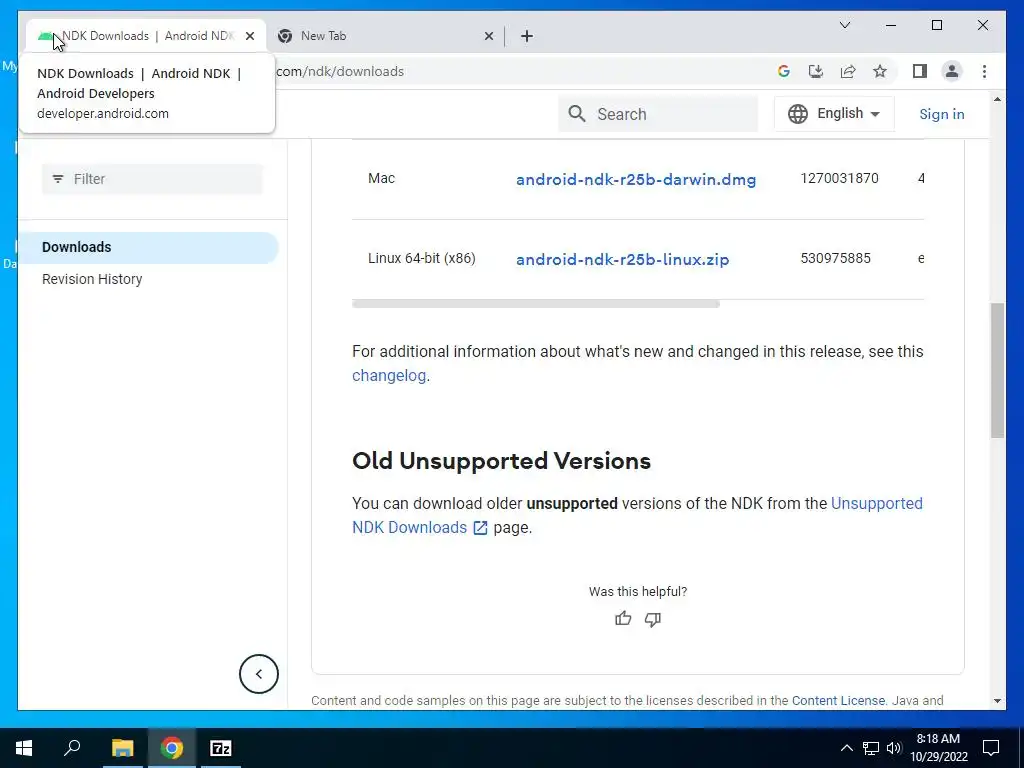
Task: Open 7-Zip from the taskbar
Action: 221,748
